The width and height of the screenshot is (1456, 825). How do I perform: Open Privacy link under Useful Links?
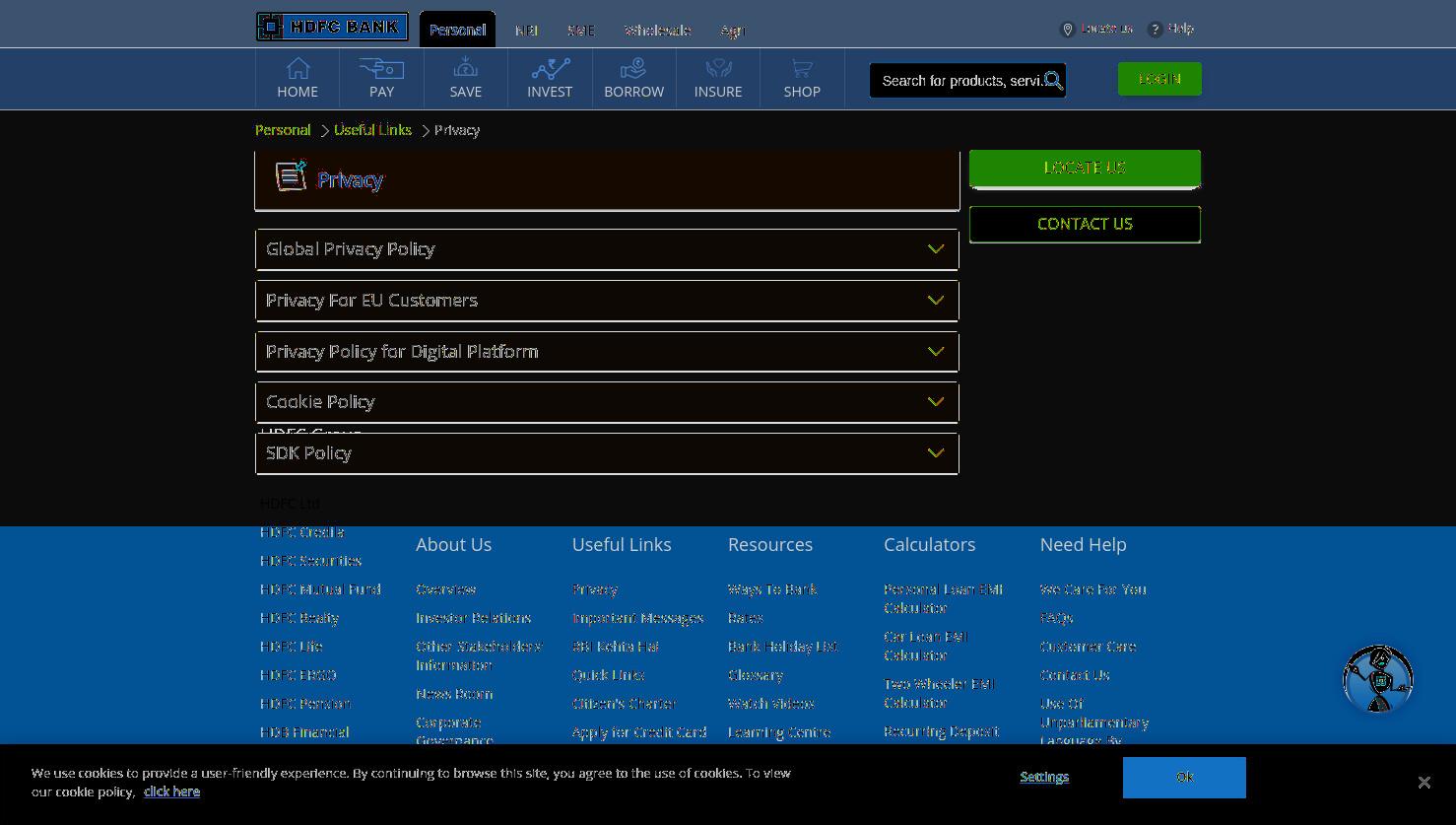click(595, 589)
